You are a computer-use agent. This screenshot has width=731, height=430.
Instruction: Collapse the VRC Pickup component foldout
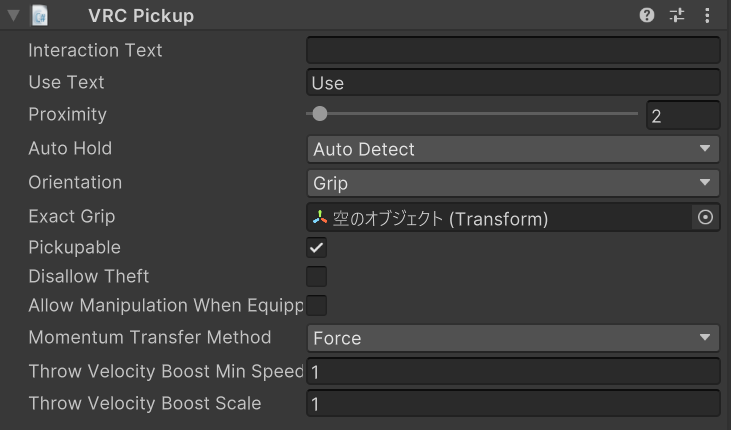(14, 16)
